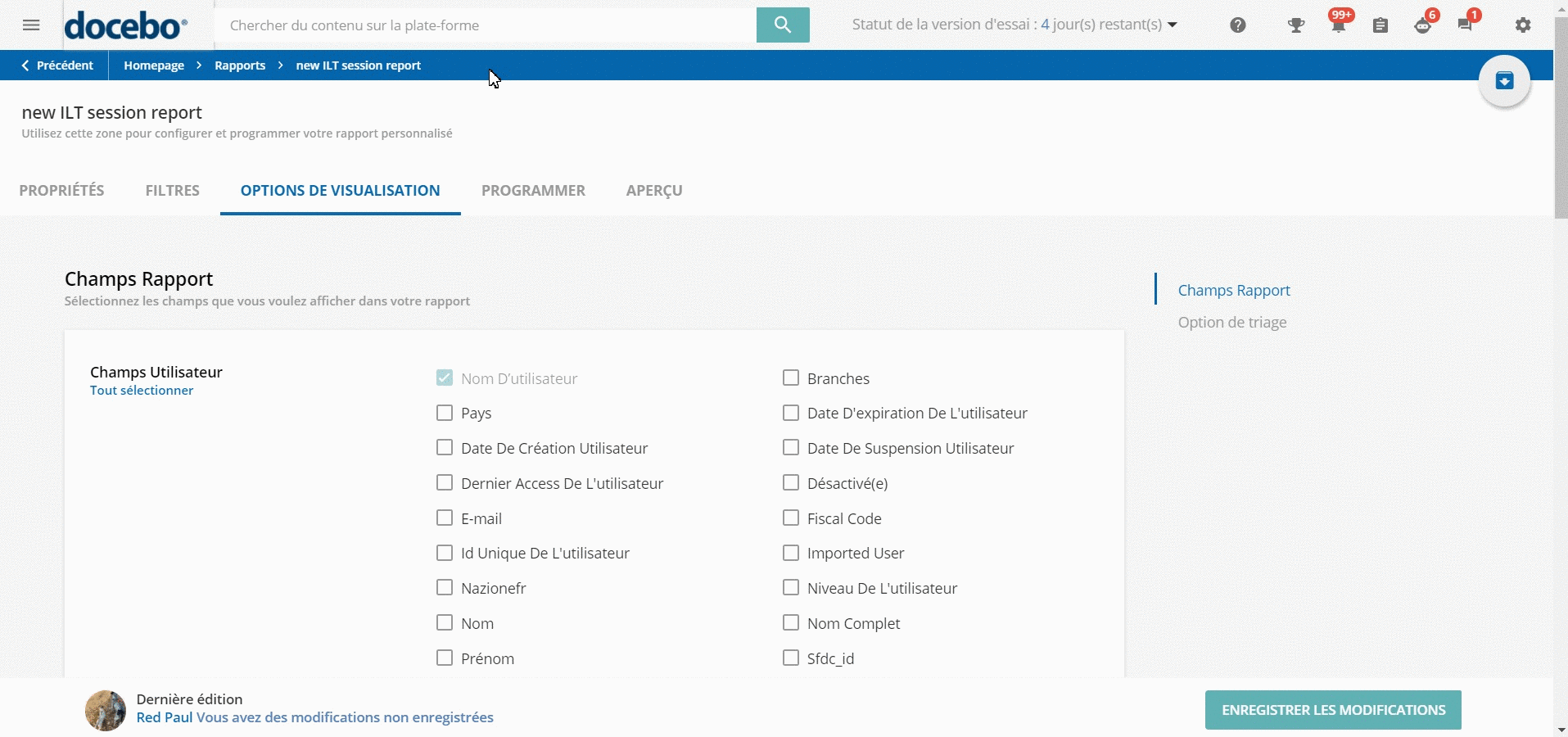Click the scrollbar down arrow
Screen dimensions: 1568x737
point(1561,730)
